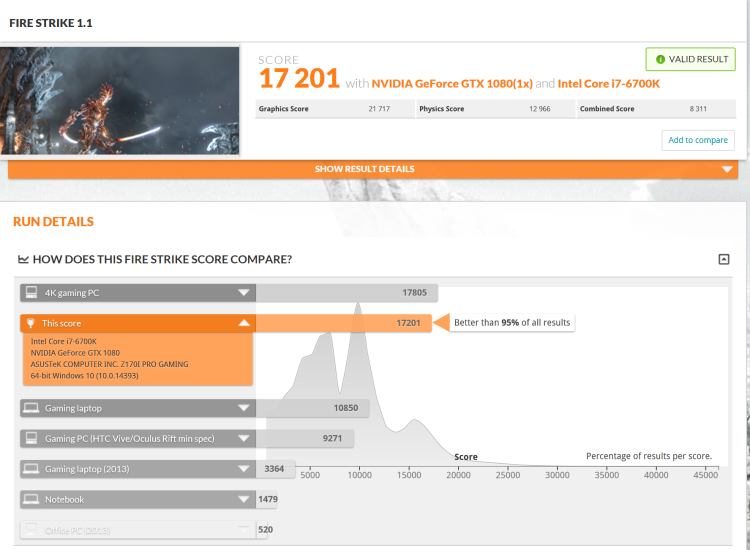Expand the Gaming laptop dropdown arrow

[244, 408]
